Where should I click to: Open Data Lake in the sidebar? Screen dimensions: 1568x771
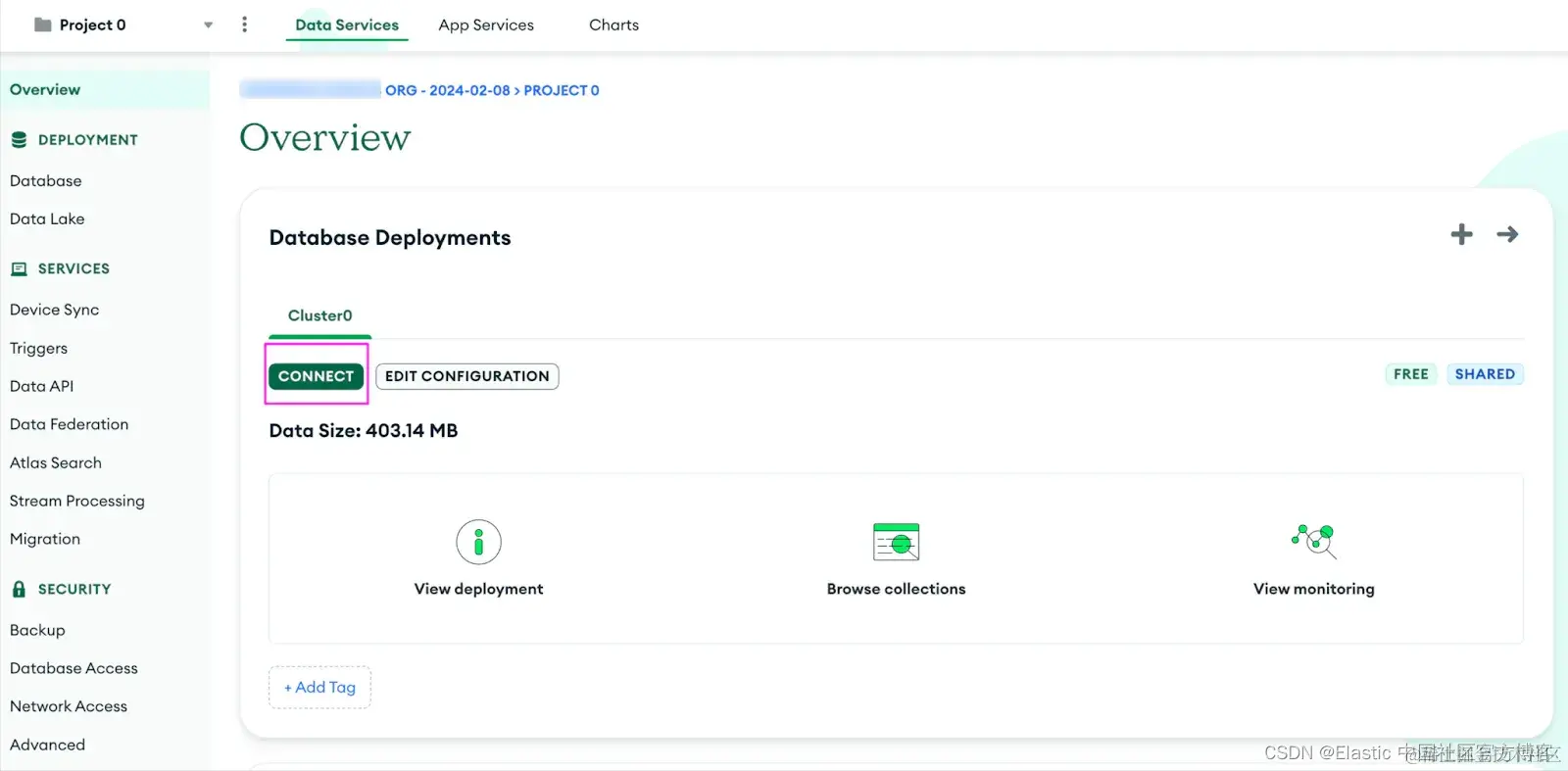click(47, 219)
